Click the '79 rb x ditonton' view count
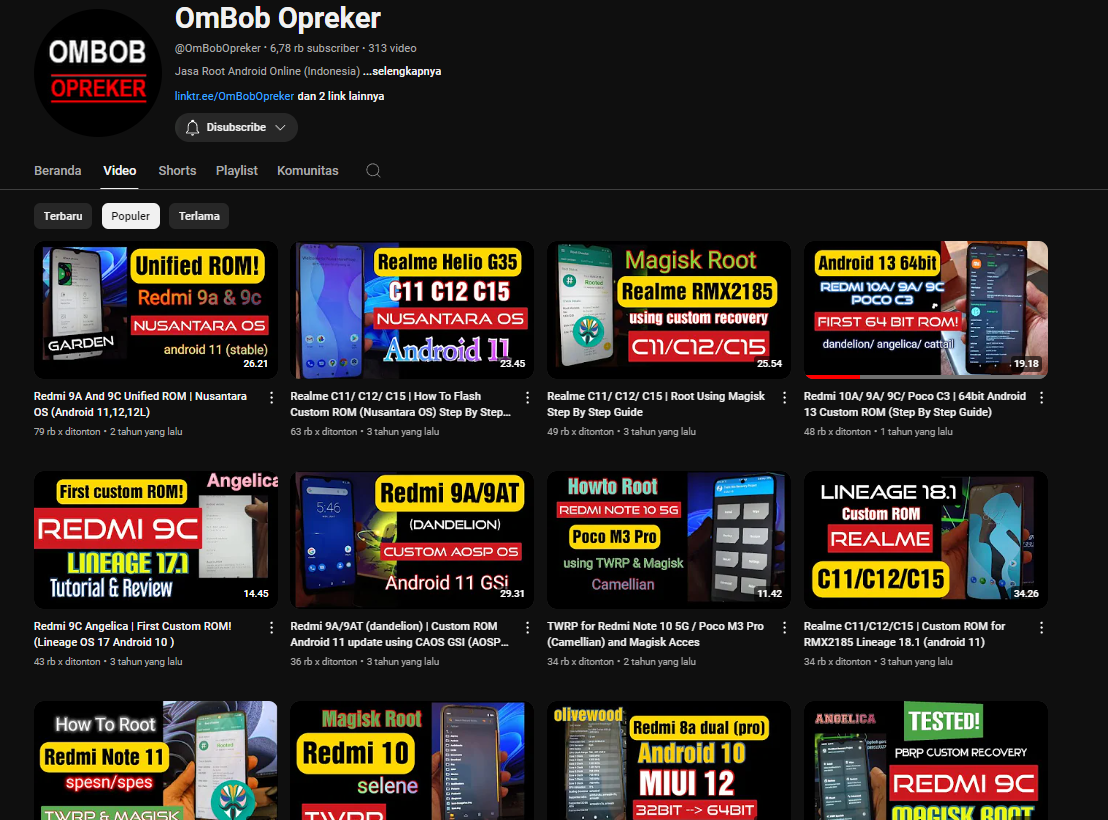 tap(67, 431)
